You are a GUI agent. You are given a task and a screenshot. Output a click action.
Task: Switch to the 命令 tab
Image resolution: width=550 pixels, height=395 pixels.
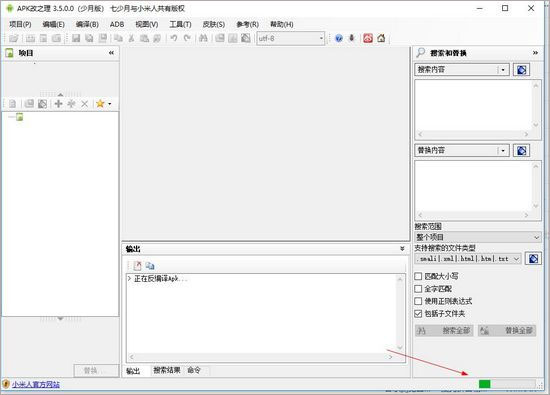pos(194,370)
